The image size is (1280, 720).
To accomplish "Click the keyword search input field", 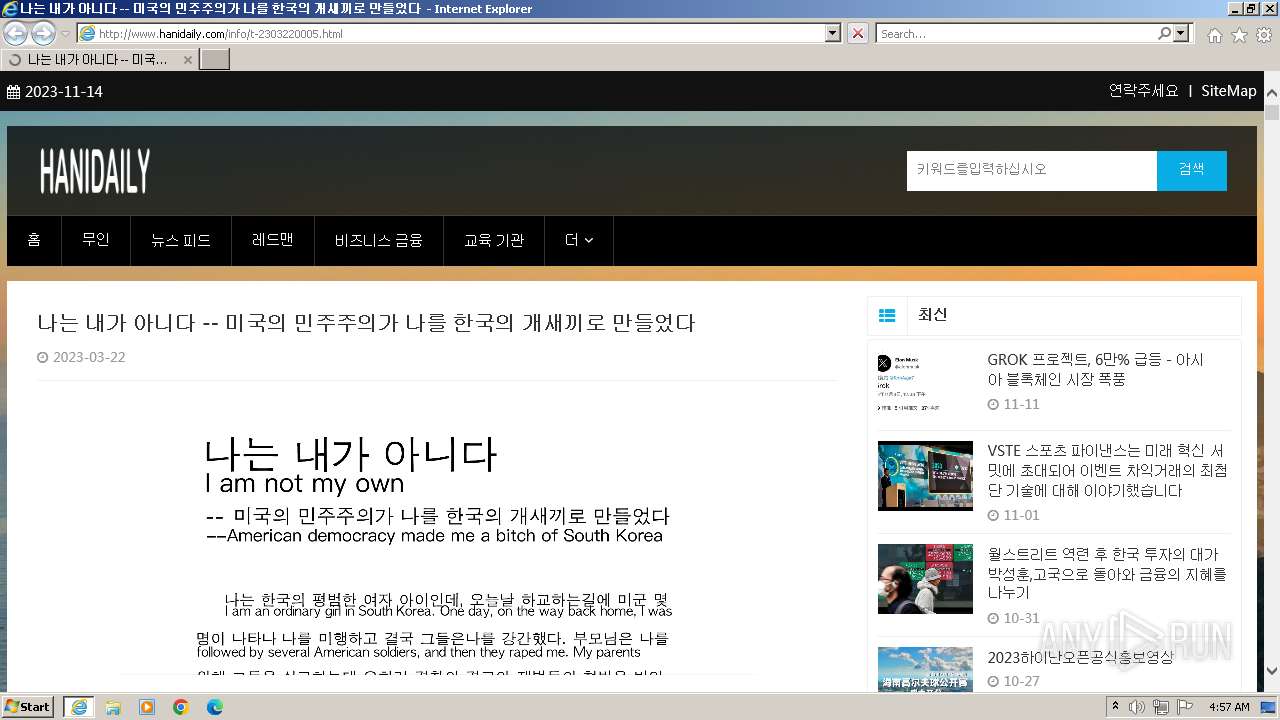I will click(1032, 170).
